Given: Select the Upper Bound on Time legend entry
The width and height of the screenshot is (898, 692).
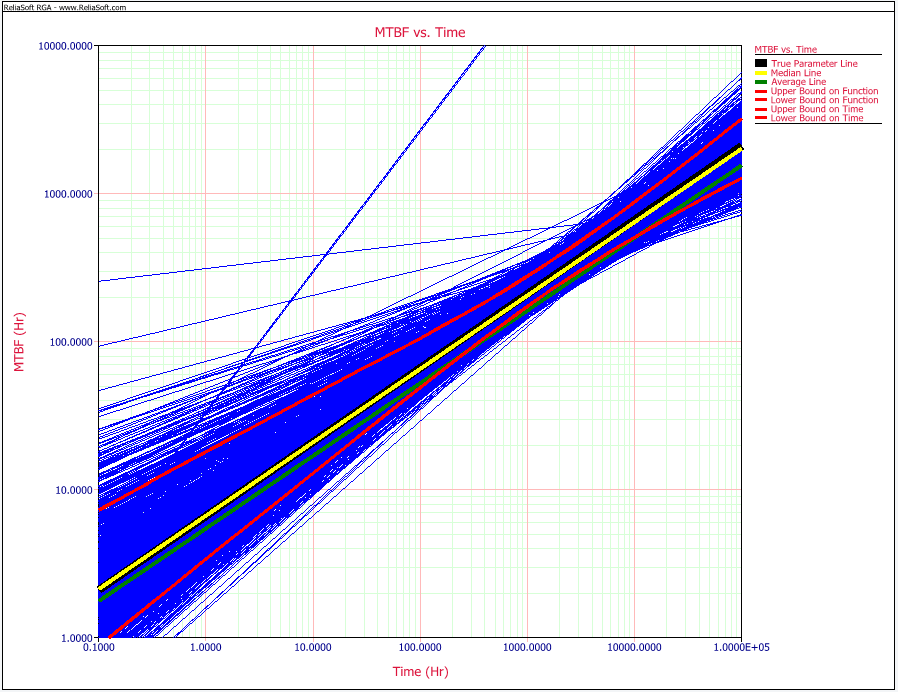Looking at the screenshot, I should [x=817, y=109].
